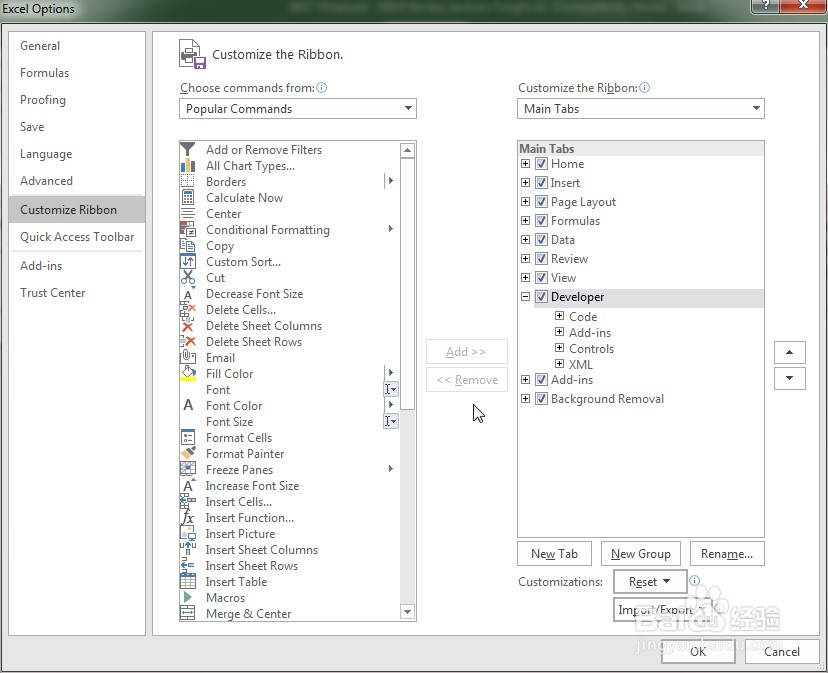Select the Format Painter brush icon
Screen dimensions: 828x673
187,454
